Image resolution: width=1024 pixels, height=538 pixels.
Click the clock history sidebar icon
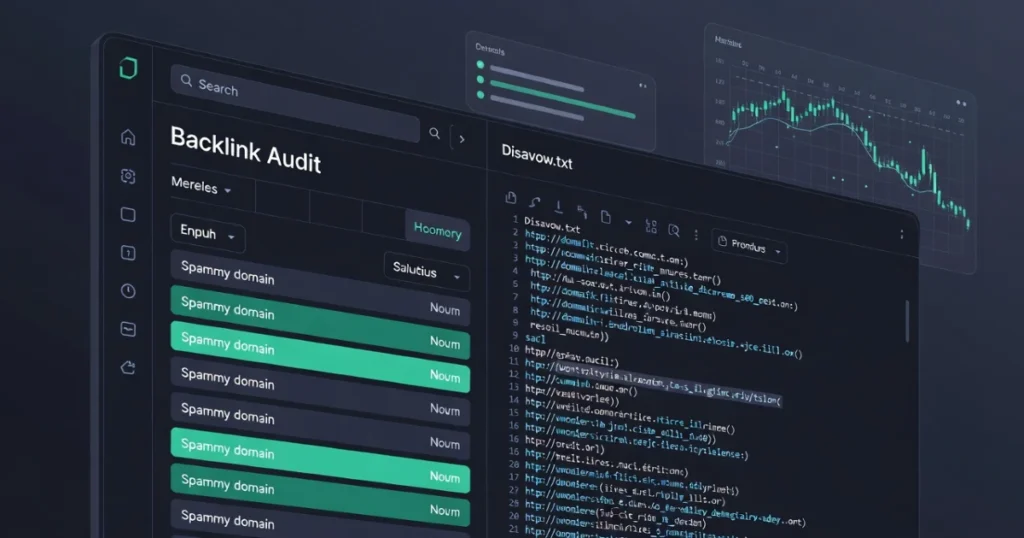coord(128,290)
